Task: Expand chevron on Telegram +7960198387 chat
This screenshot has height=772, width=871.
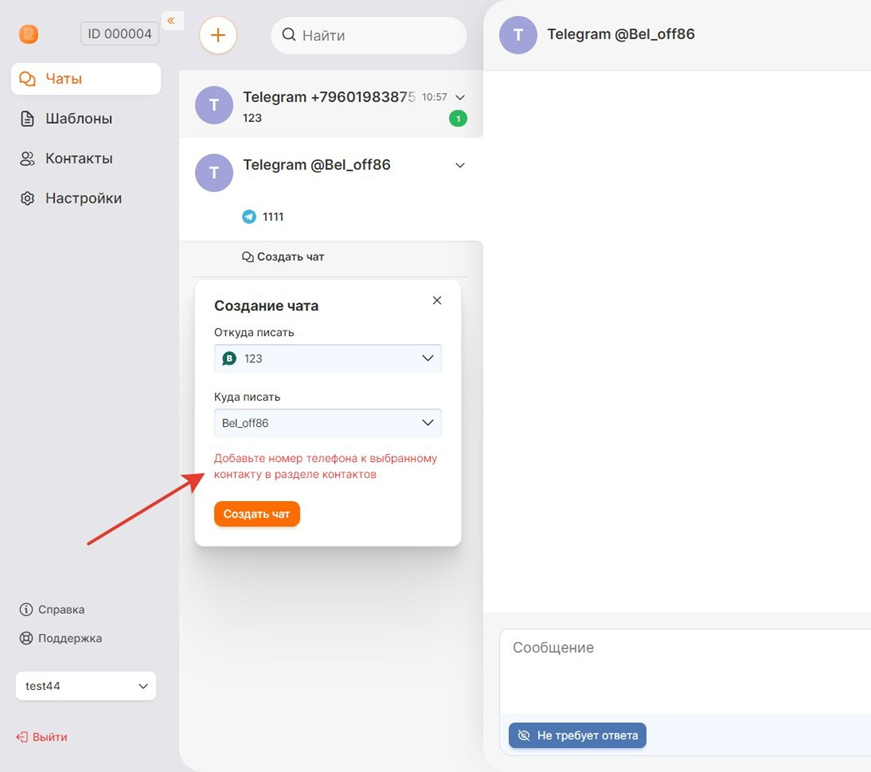Action: click(x=460, y=97)
